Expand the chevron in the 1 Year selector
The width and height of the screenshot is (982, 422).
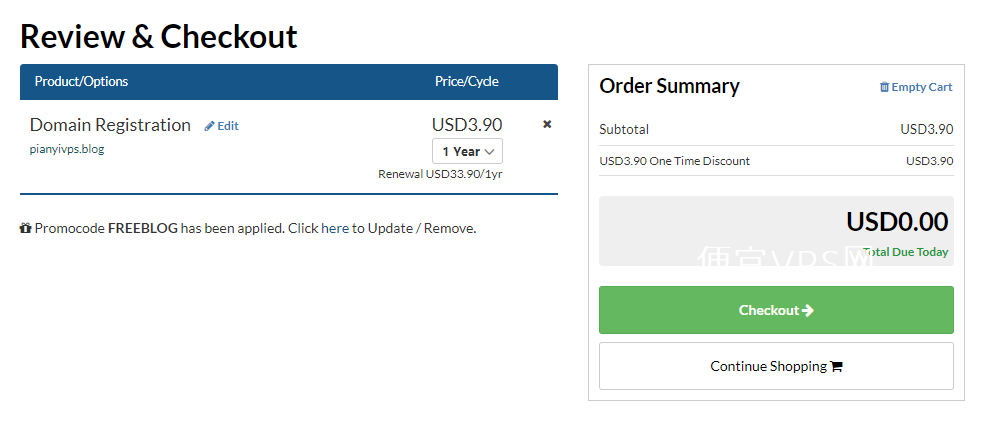tap(490, 152)
